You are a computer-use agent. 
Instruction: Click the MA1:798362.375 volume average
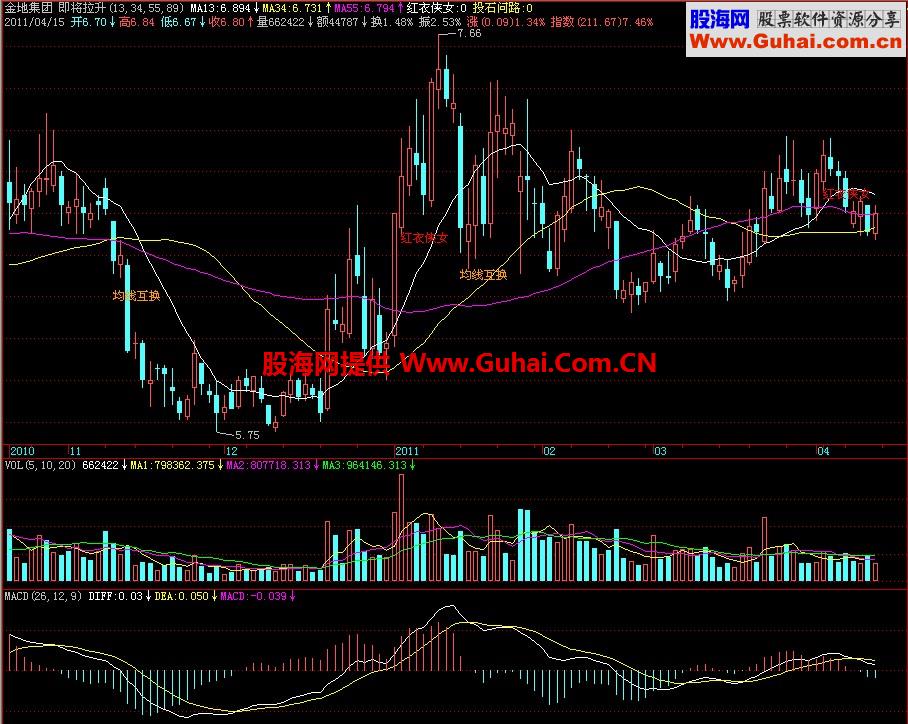tap(172, 465)
